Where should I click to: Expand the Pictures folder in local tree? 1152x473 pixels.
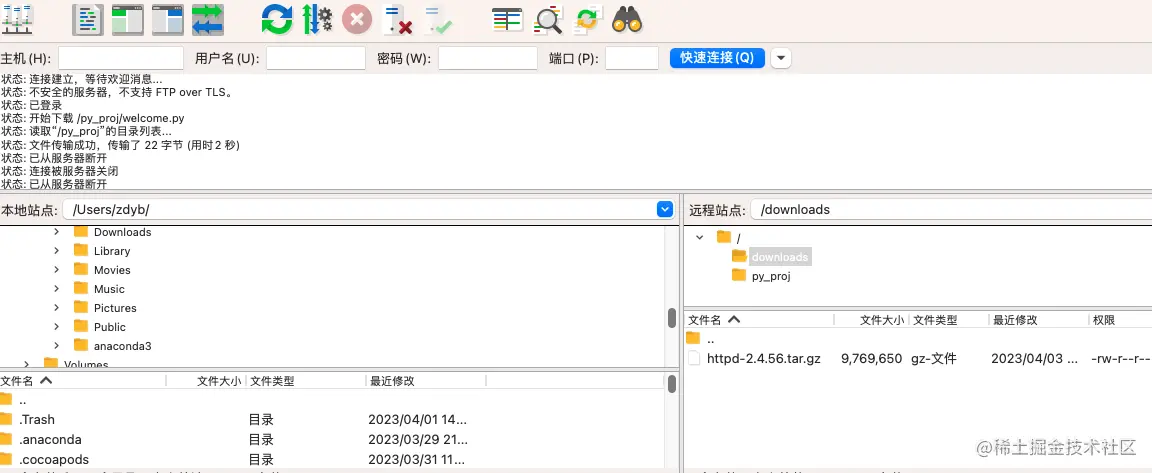(x=57, y=308)
